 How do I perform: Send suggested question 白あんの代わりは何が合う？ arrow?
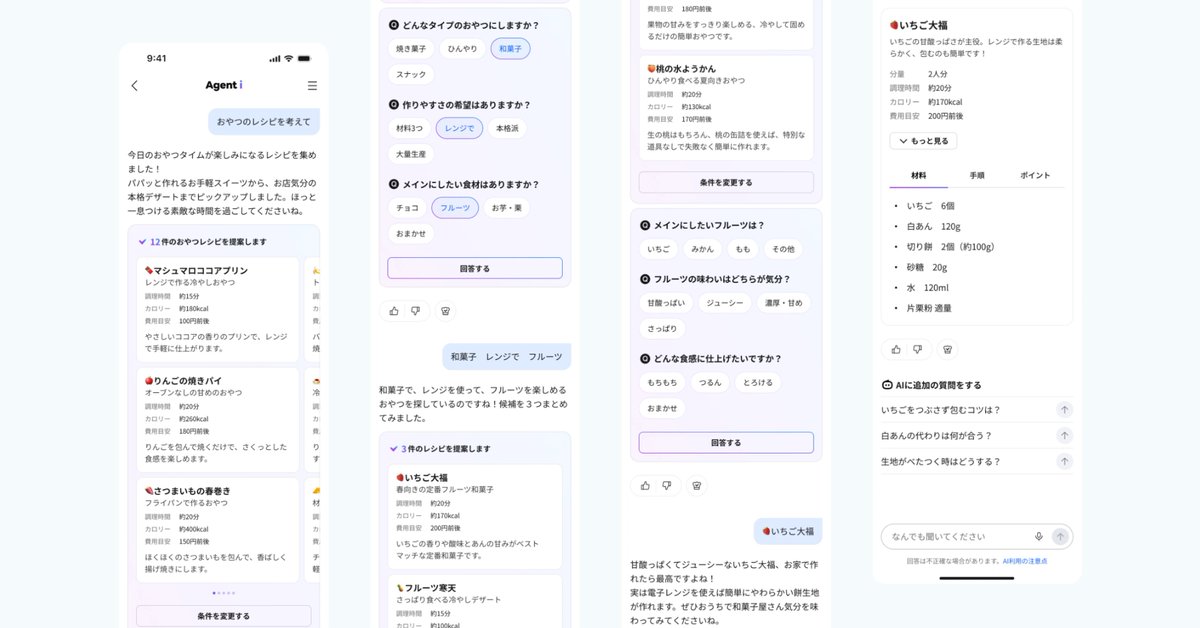[x=1064, y=436]
